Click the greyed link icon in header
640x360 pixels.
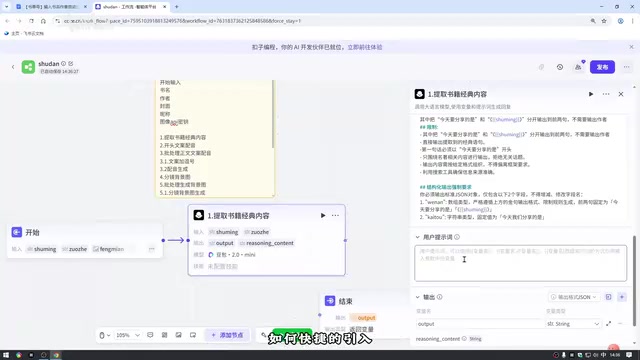coord(541,67)
